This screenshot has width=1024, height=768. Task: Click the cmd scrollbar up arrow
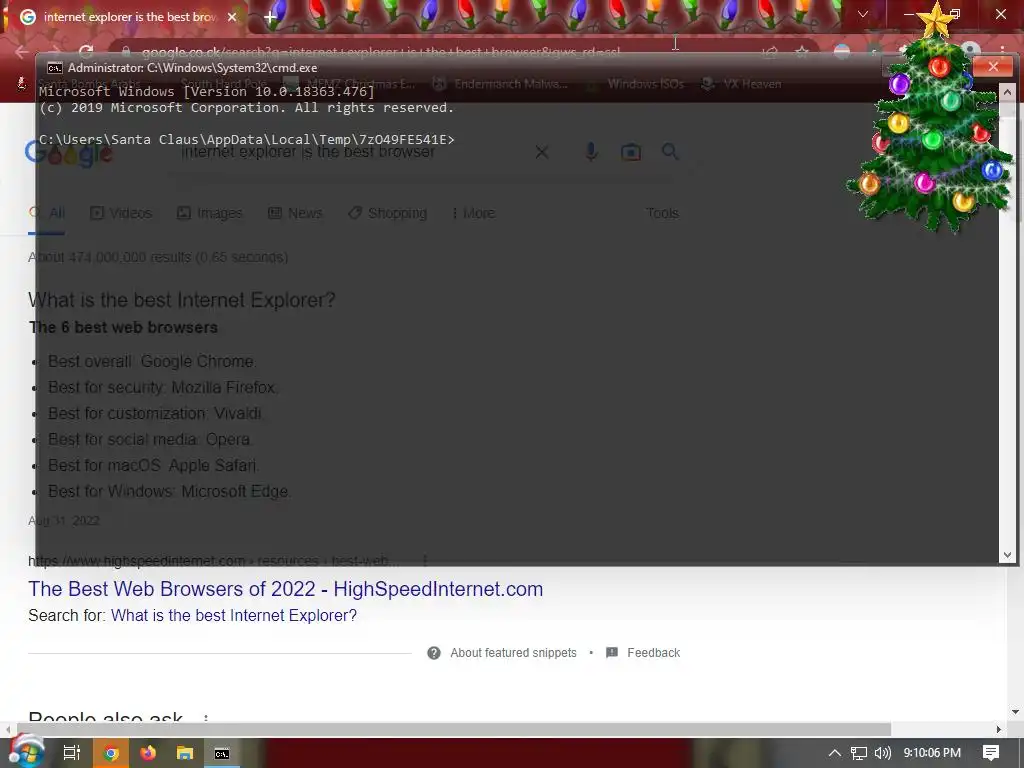tap(1007, 92)
